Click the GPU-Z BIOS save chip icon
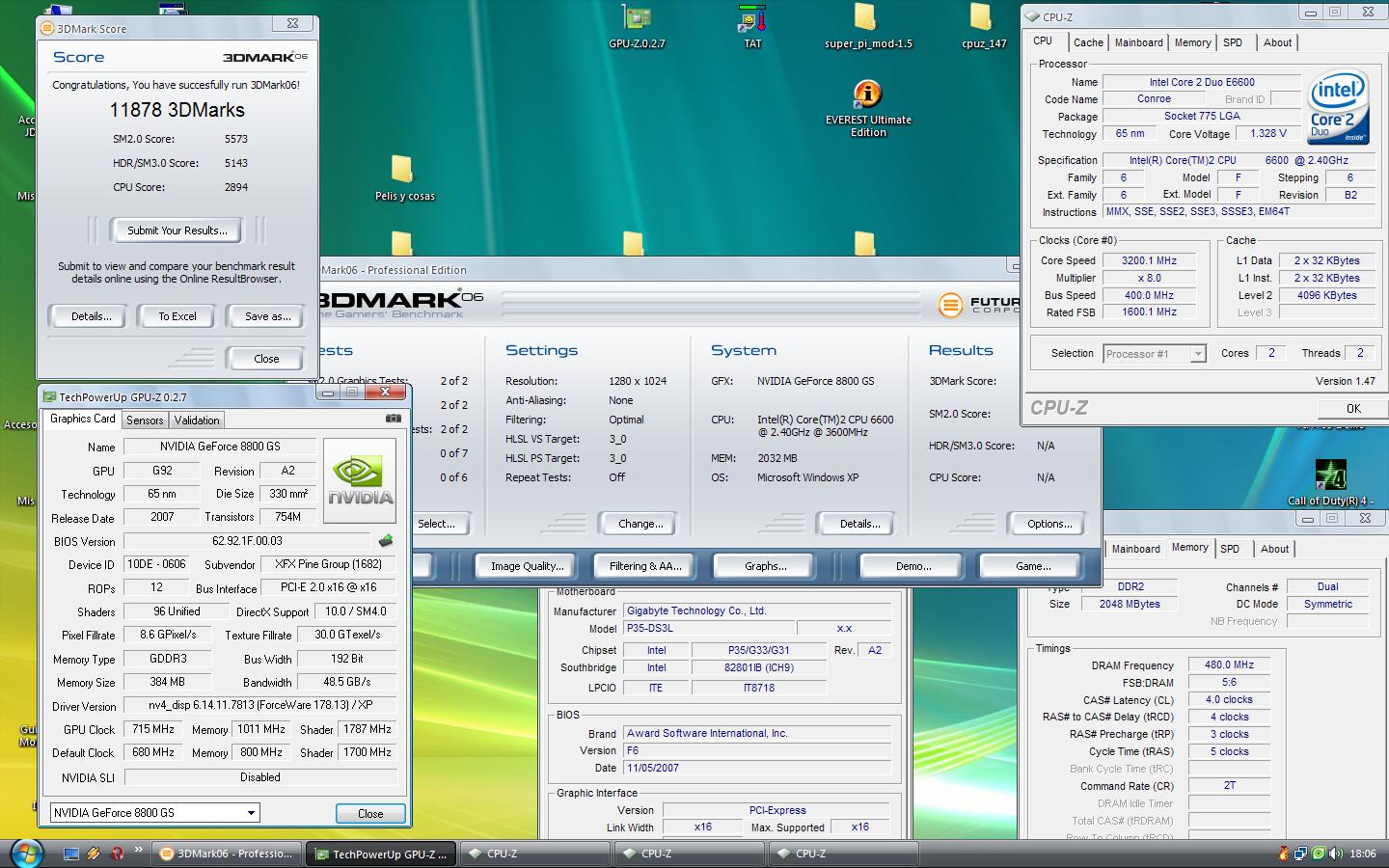Image resolution: width=1389 pixels, height=868 pixels. tap(386, 541)
